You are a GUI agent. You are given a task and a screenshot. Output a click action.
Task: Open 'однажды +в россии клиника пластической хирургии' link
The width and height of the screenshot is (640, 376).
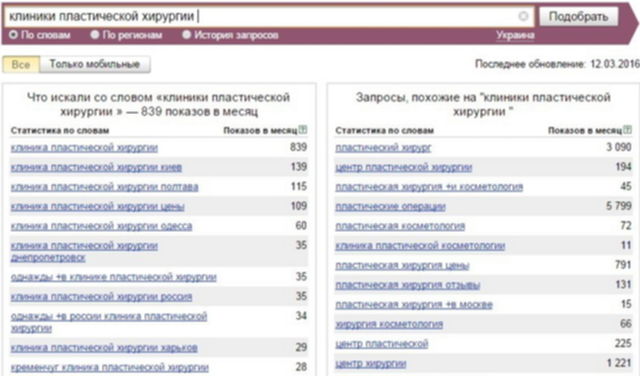point(109,322)
